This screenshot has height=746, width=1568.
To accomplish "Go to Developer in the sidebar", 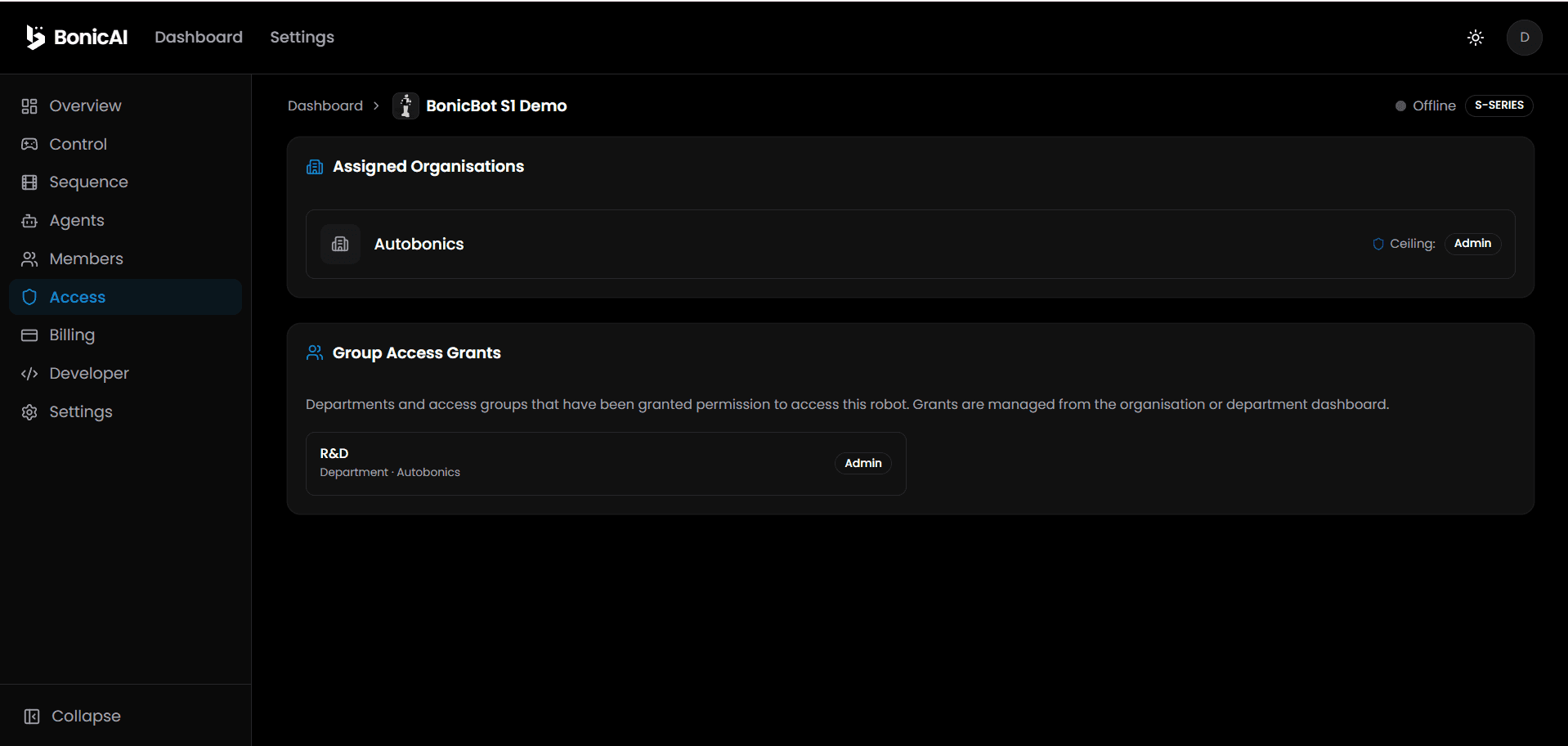I will point(126,374).
